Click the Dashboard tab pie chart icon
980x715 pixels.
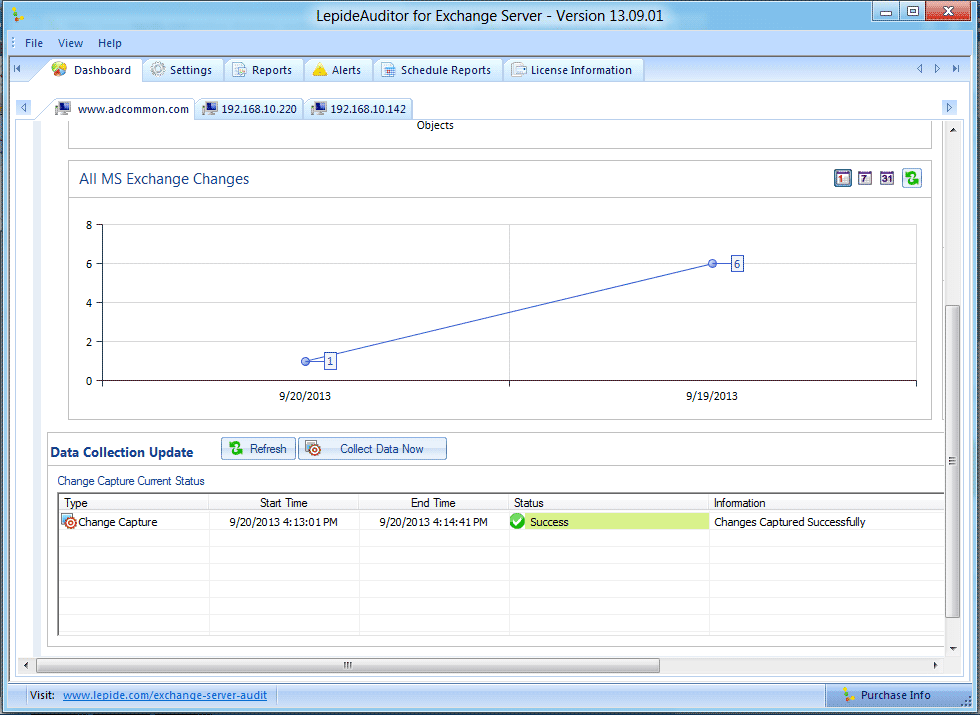click(x=59, y=69)
